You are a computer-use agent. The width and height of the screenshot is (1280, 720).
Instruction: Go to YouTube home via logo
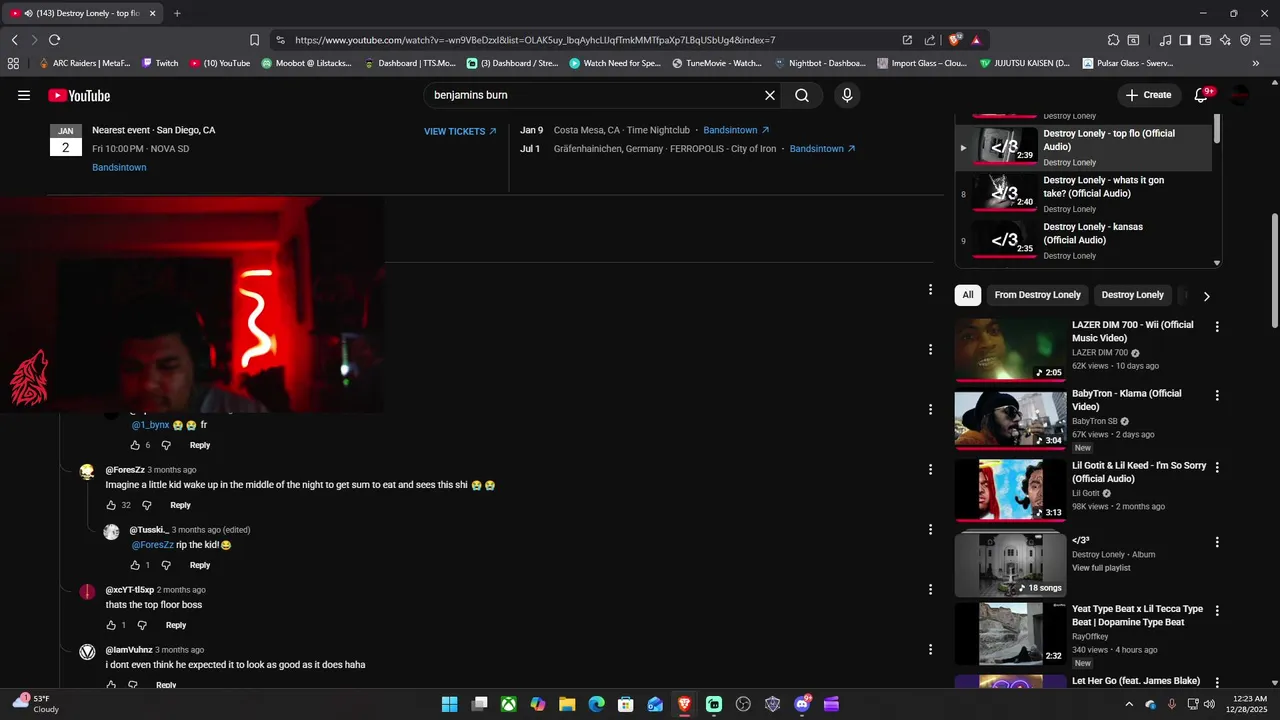click(x=79, y=96)
